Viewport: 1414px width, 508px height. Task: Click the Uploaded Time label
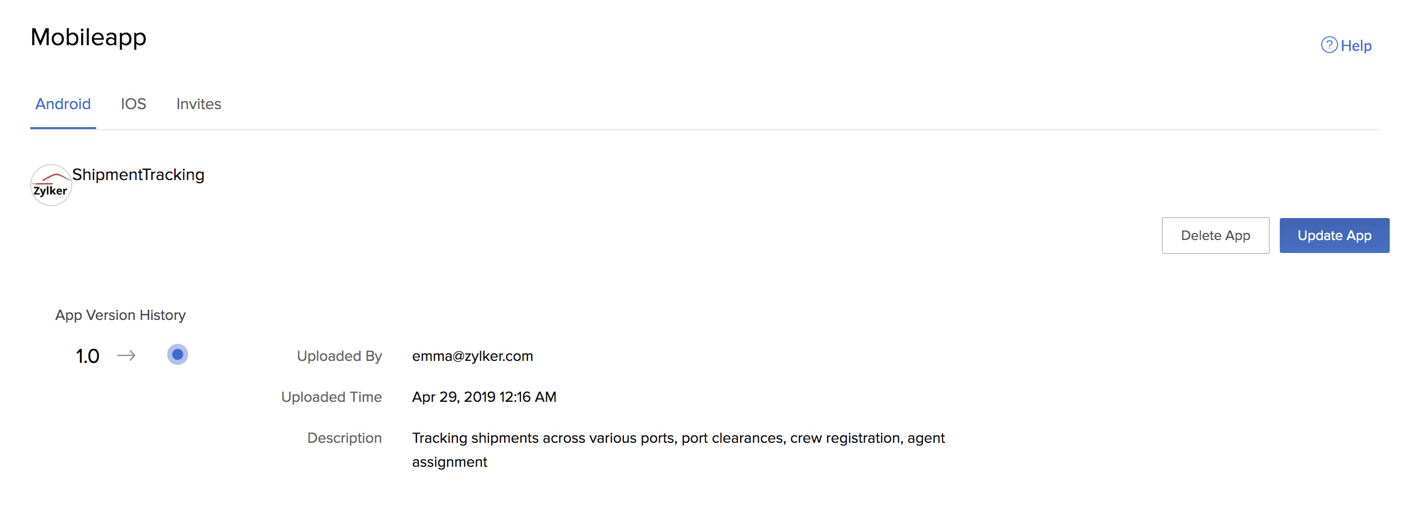click(331, 397)
